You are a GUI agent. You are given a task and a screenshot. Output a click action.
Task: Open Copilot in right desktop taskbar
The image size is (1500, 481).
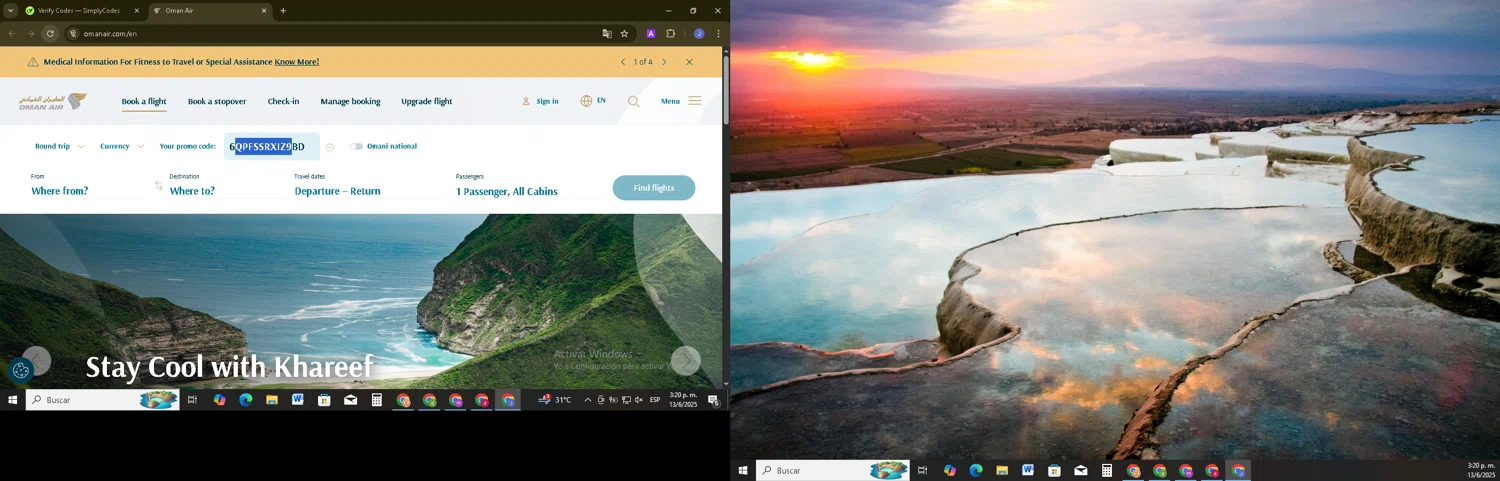(x=950, y=471)
